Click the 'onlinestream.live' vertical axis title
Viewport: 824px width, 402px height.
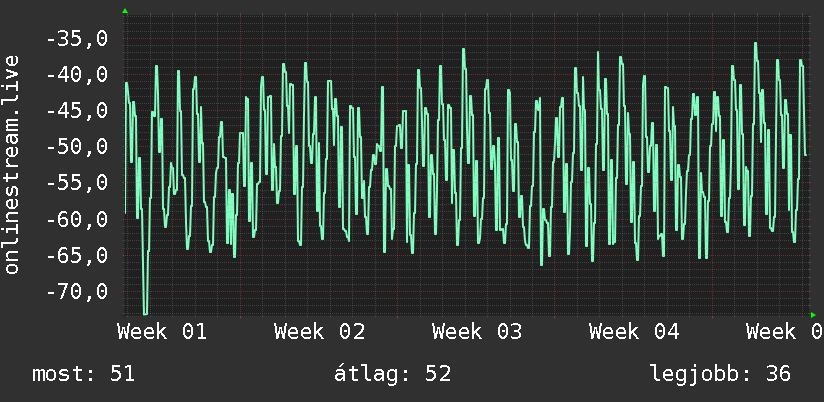[11, 164]
